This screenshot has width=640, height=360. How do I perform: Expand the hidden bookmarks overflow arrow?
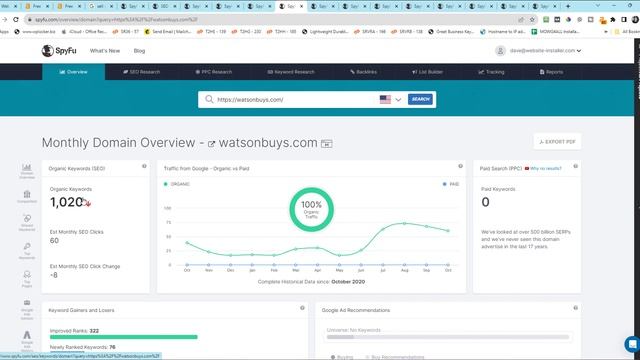[606, 31]
